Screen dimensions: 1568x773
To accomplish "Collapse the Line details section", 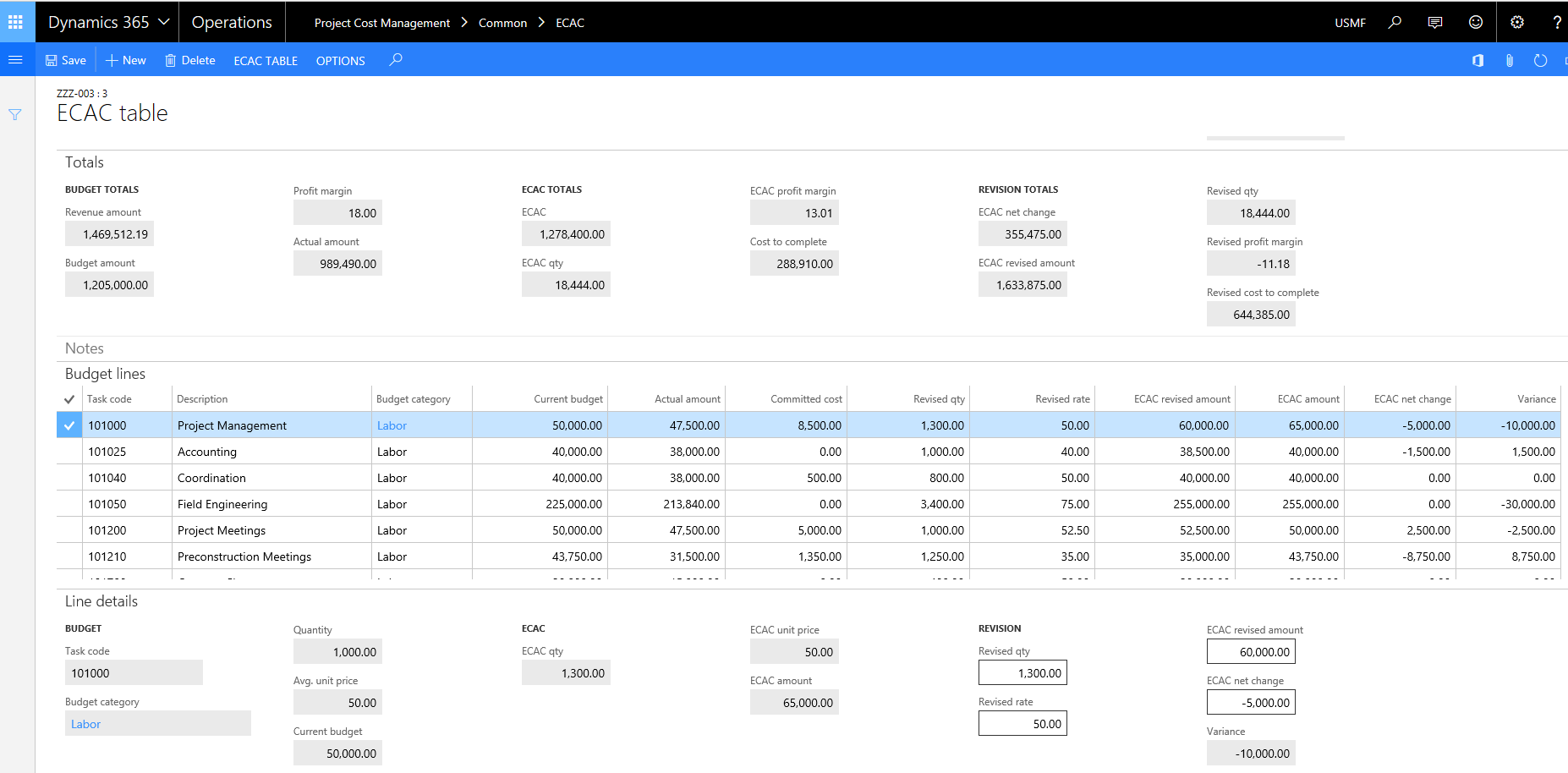I will coord(101,601).
